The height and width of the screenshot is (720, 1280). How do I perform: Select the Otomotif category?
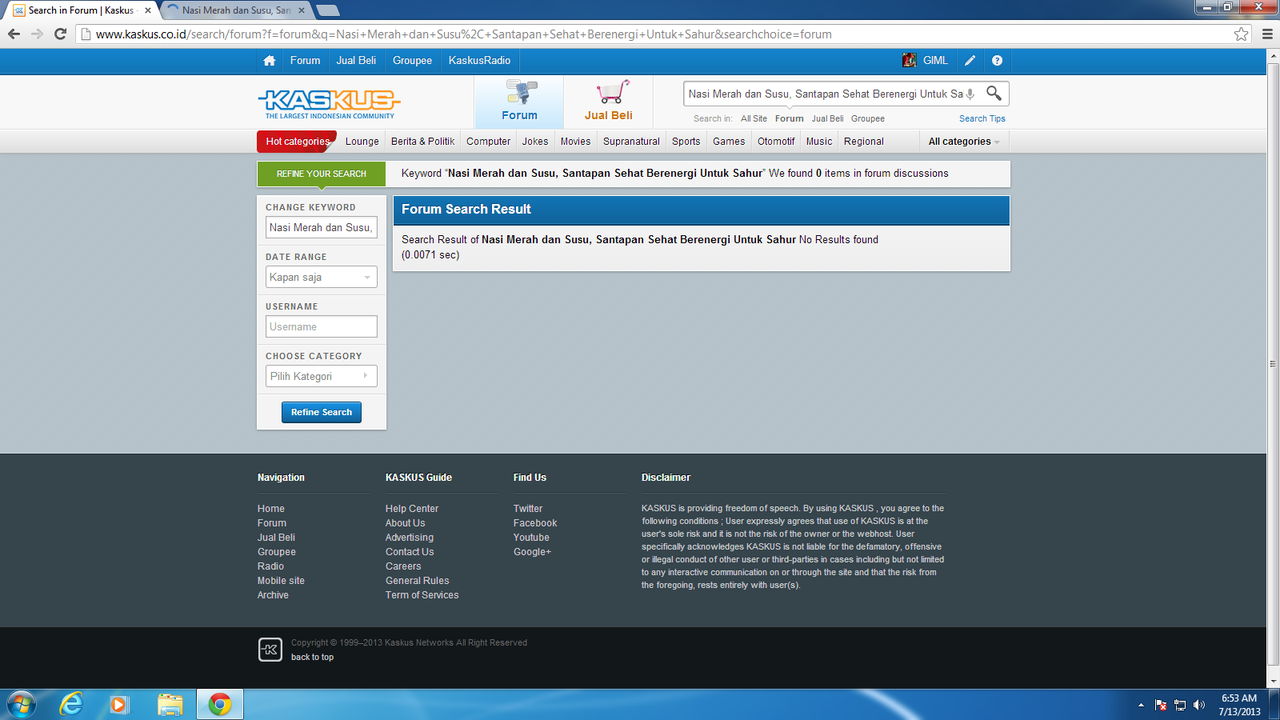coord(776,142)
